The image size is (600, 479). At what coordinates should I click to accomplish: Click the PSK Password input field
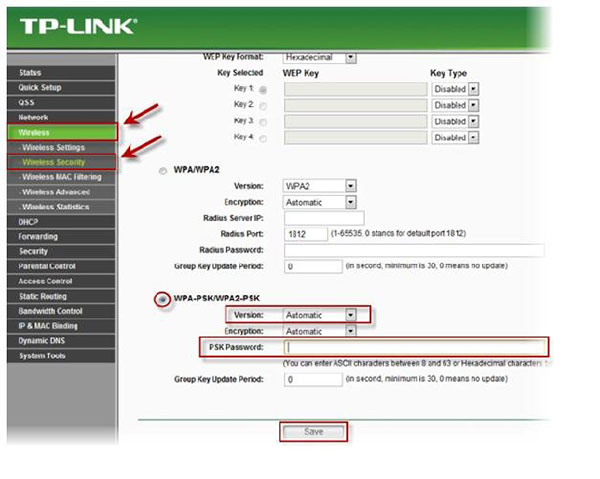click(x=415, y=347)
